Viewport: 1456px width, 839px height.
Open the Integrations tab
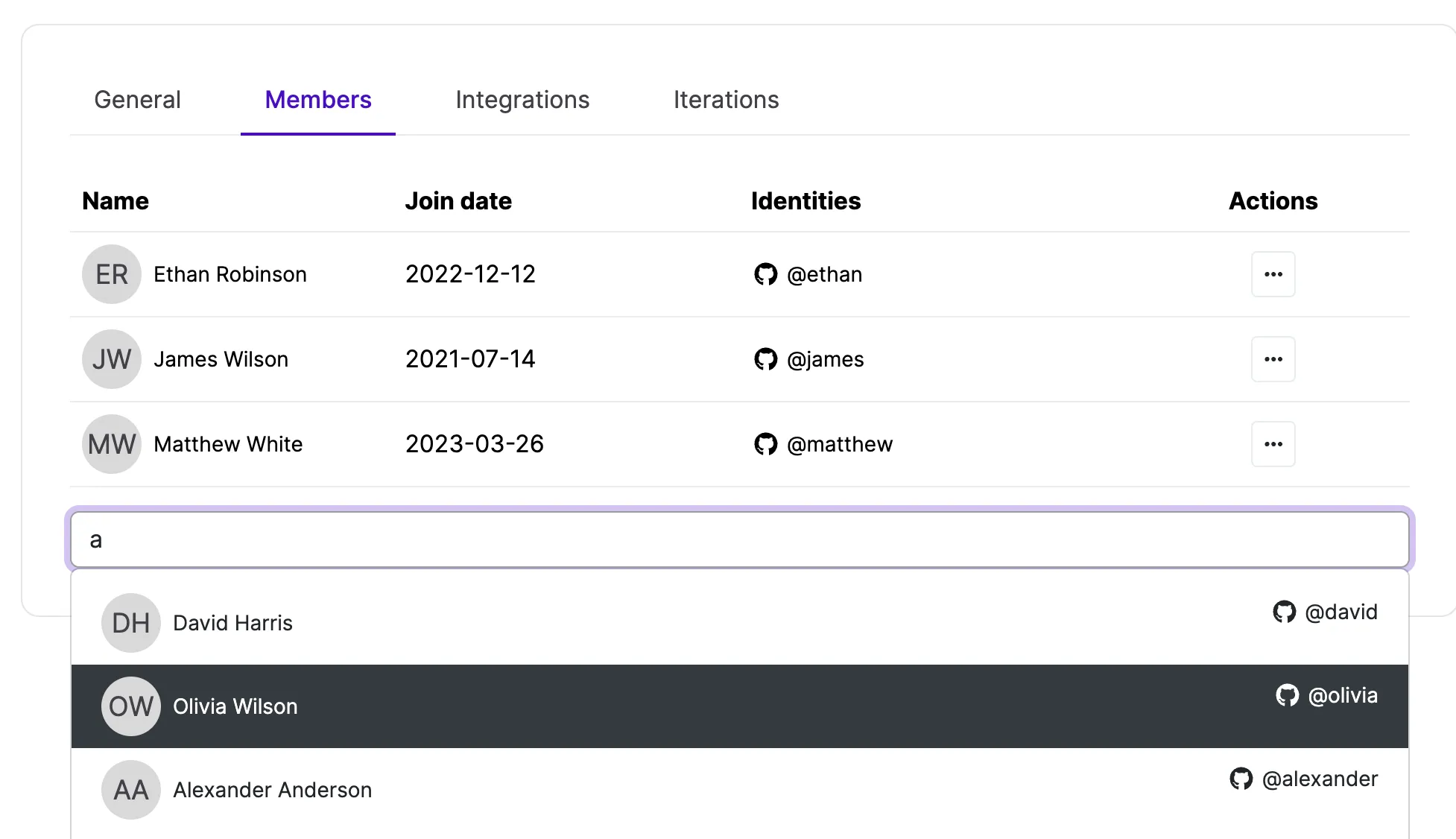pos(522,100)
